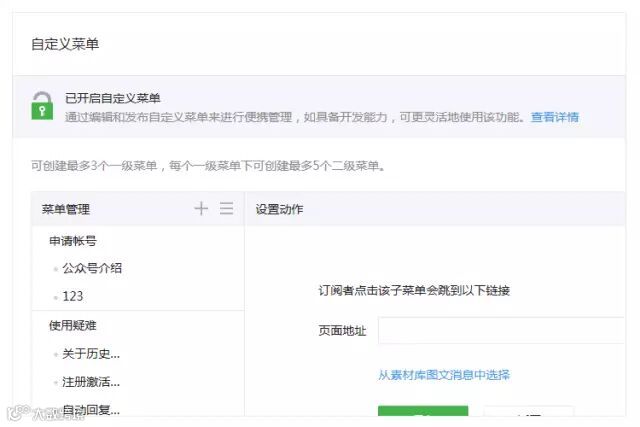
Task: Click 订阅者点击该子菜单会跳到以下链接 text
Action: (414, 290)
